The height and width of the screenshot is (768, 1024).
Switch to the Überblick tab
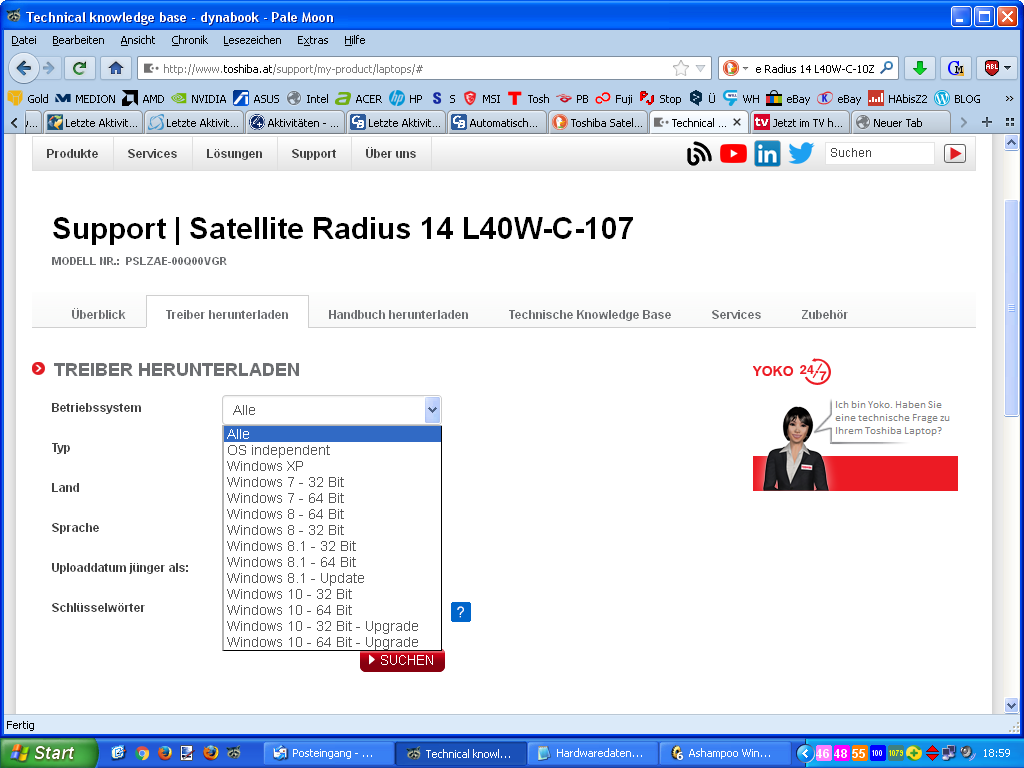tap(98, 314)
